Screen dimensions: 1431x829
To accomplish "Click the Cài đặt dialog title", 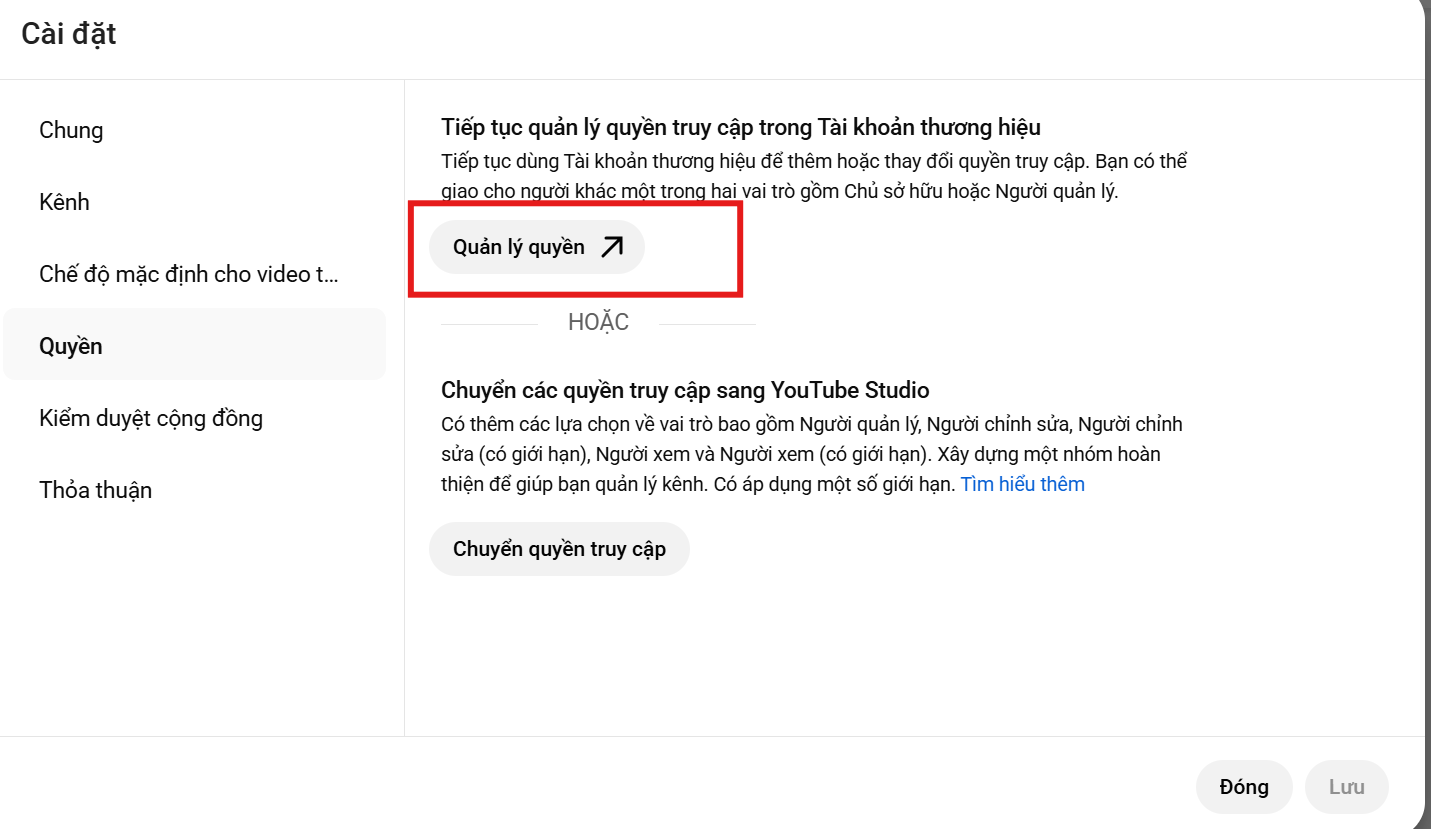I will [67, 33].
